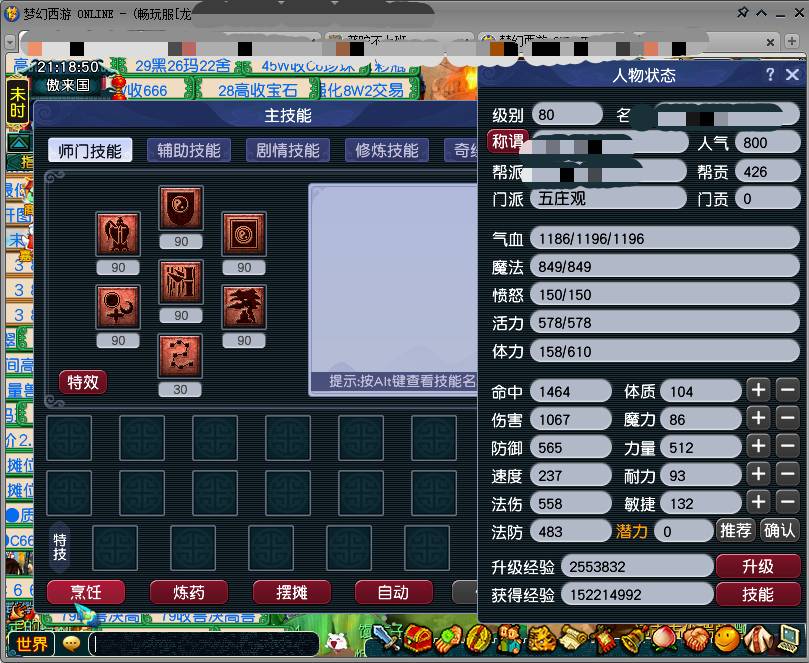This screenshot has height=663, width=809.
Task: Open the chat emoticon speech bubble icon
Action: pyautogui.click(x=71, y=643)
